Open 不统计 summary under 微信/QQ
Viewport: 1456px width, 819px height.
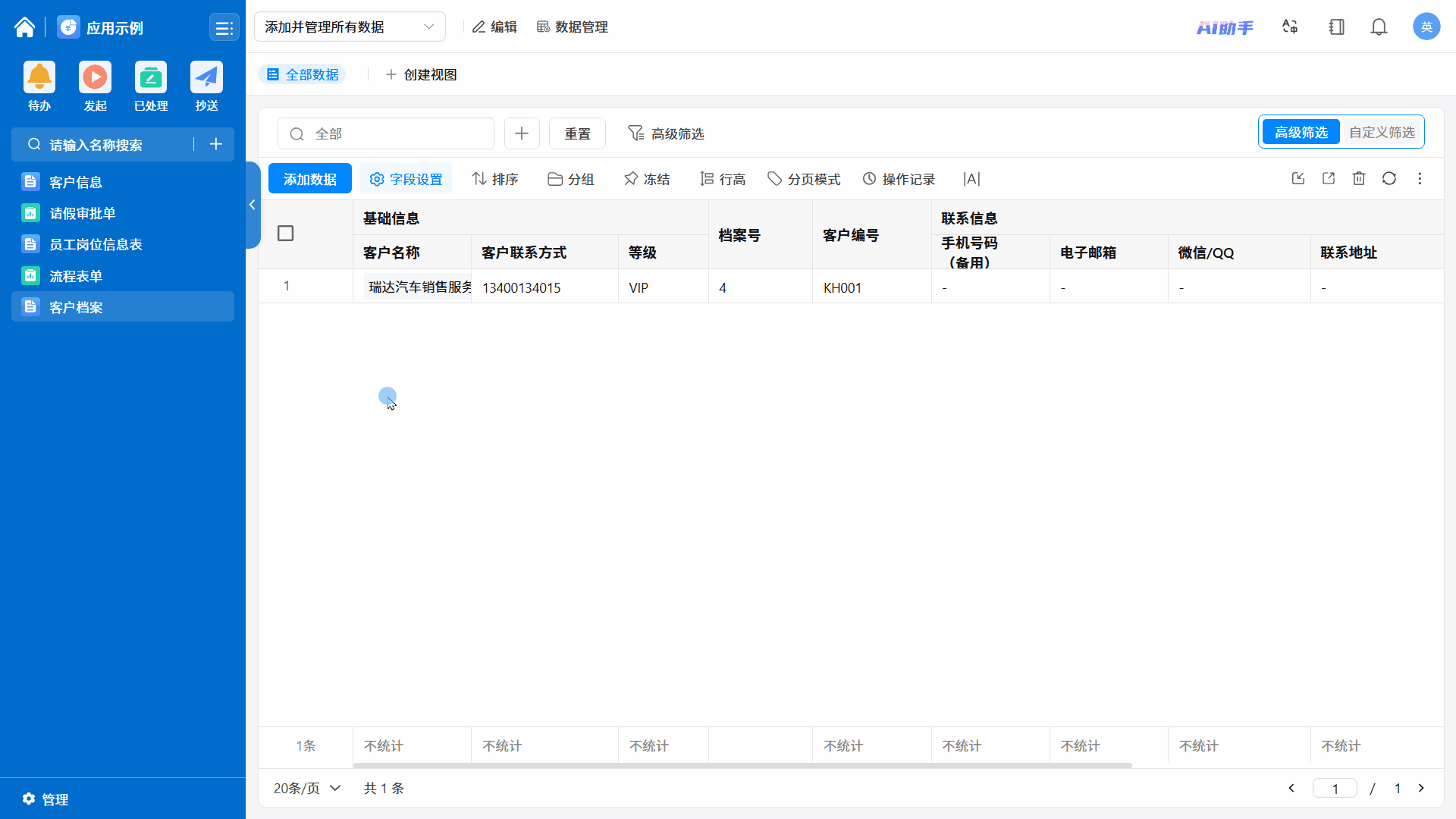(x=1198, y=746)
